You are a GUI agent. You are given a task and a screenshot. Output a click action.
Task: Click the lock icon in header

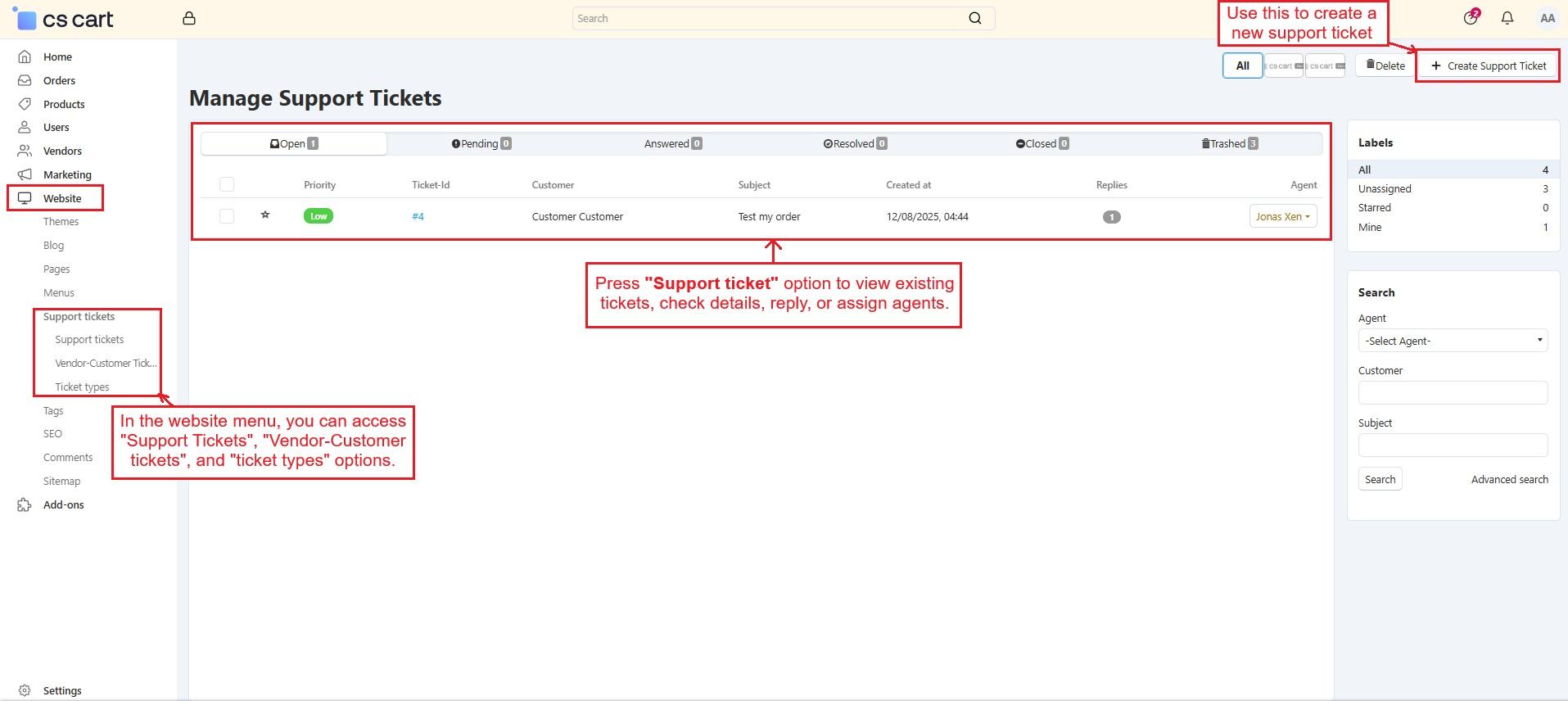[189, 18]
